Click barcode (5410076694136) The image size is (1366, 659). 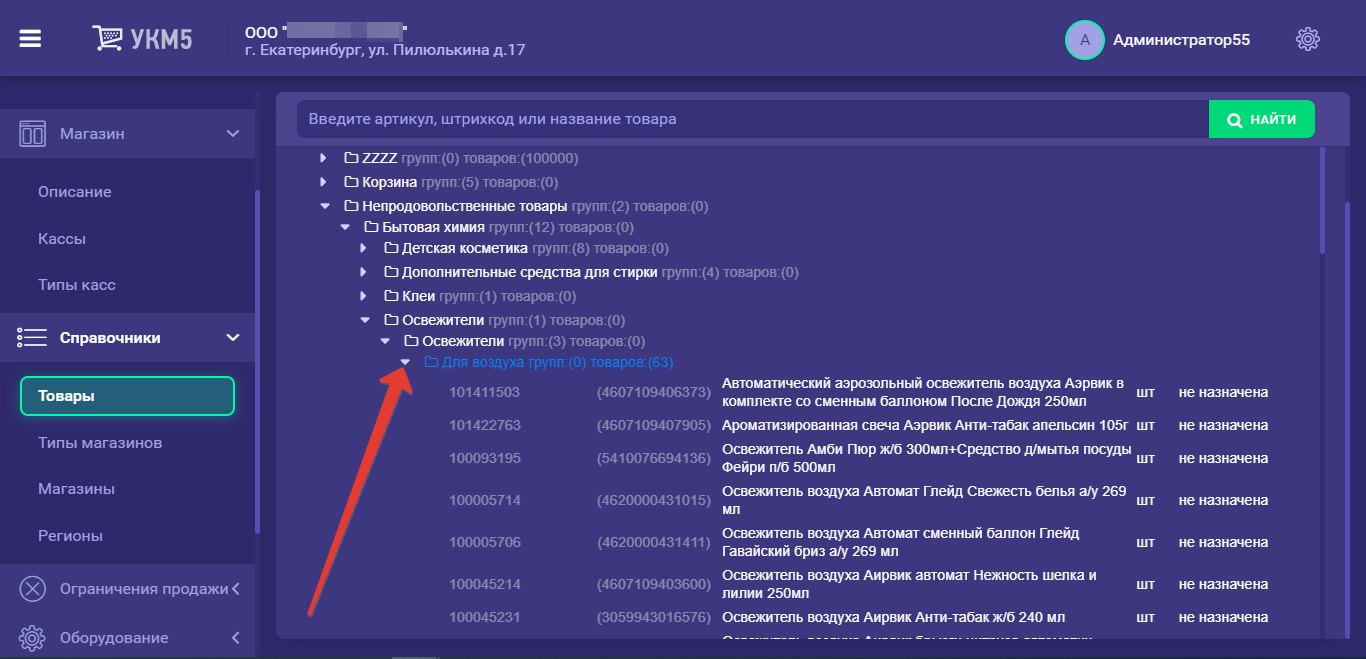pyautogui.click(x=654, y=458)
